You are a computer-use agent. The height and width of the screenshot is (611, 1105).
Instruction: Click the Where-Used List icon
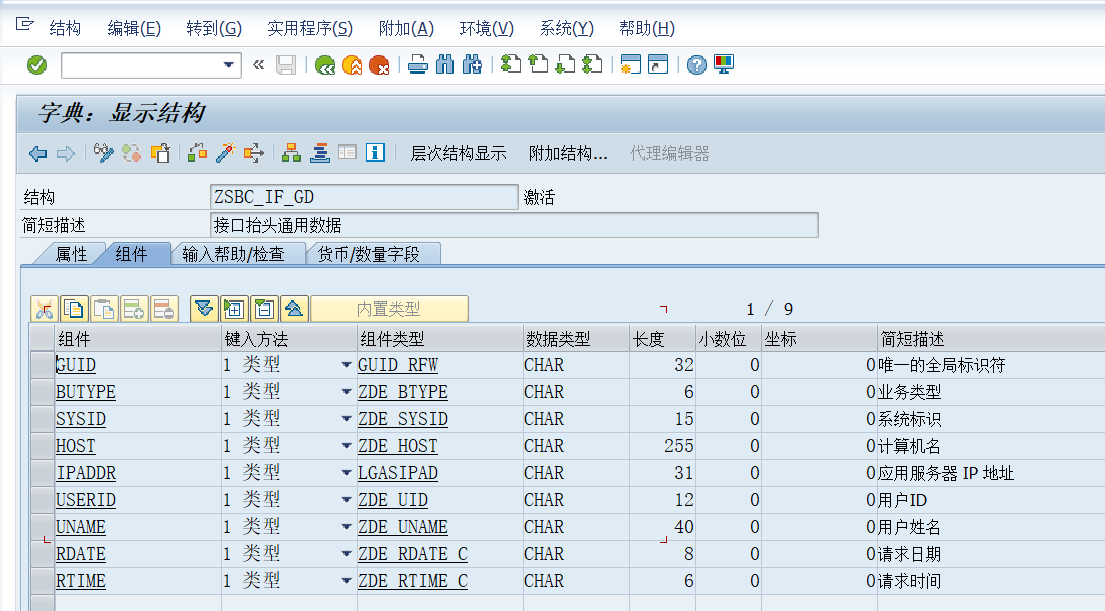coord(253,153)
